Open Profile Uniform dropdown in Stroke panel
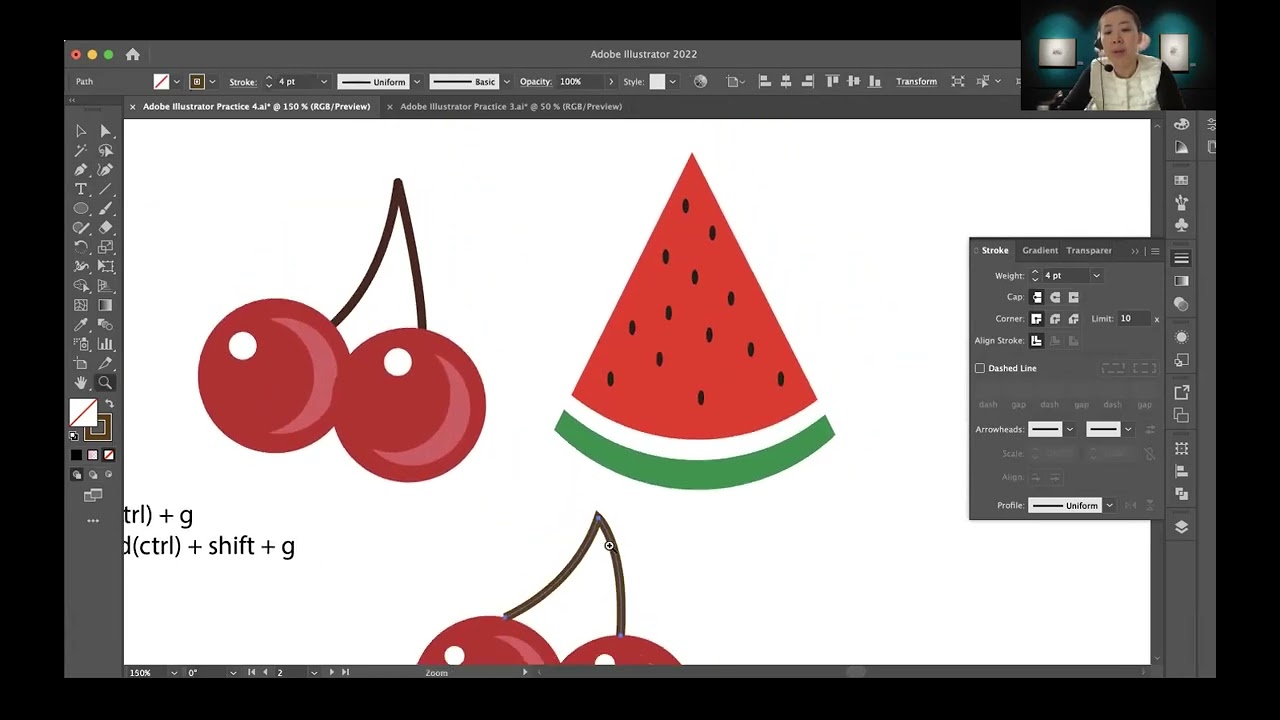Screen dimensions: 1280x720 tap(1109, 506)
